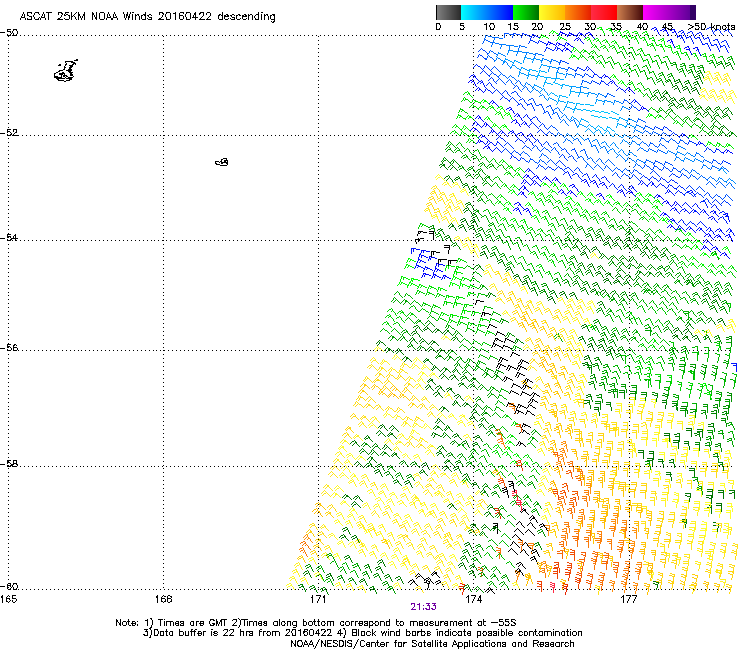Select the '-58' latitude axis label
This screenshot has width=740, height=650.
pos(9,464)
